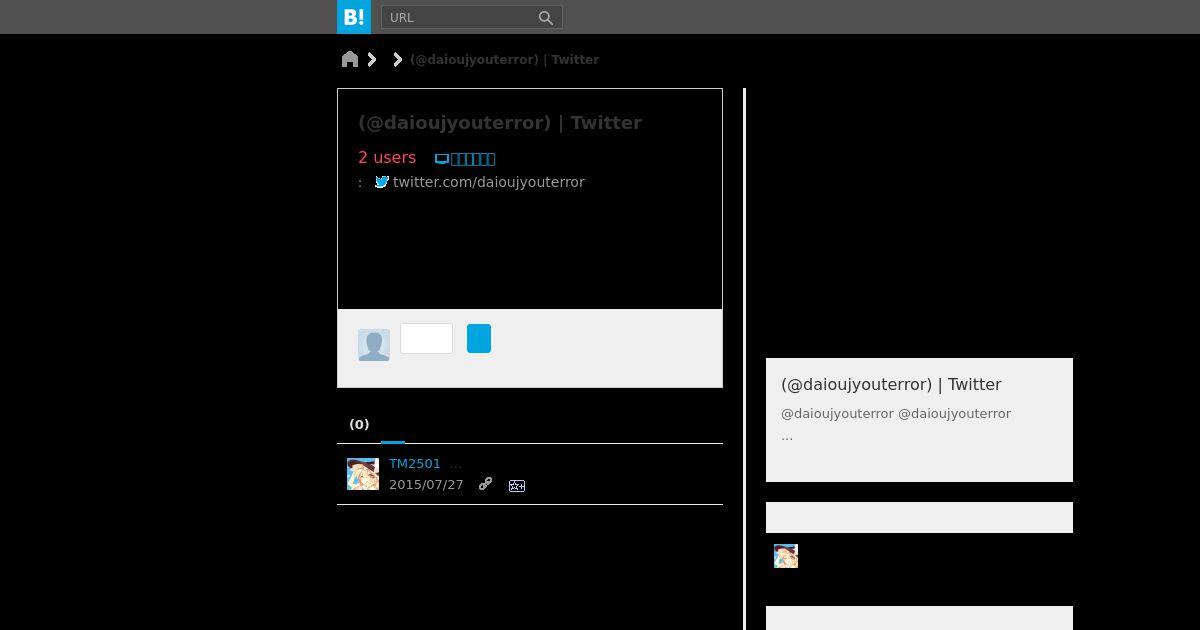Click the sidebar '@daioujyouterror @daioujyouterror' description
Viewport: 1200px width, 630px height.
click(896, 413)
